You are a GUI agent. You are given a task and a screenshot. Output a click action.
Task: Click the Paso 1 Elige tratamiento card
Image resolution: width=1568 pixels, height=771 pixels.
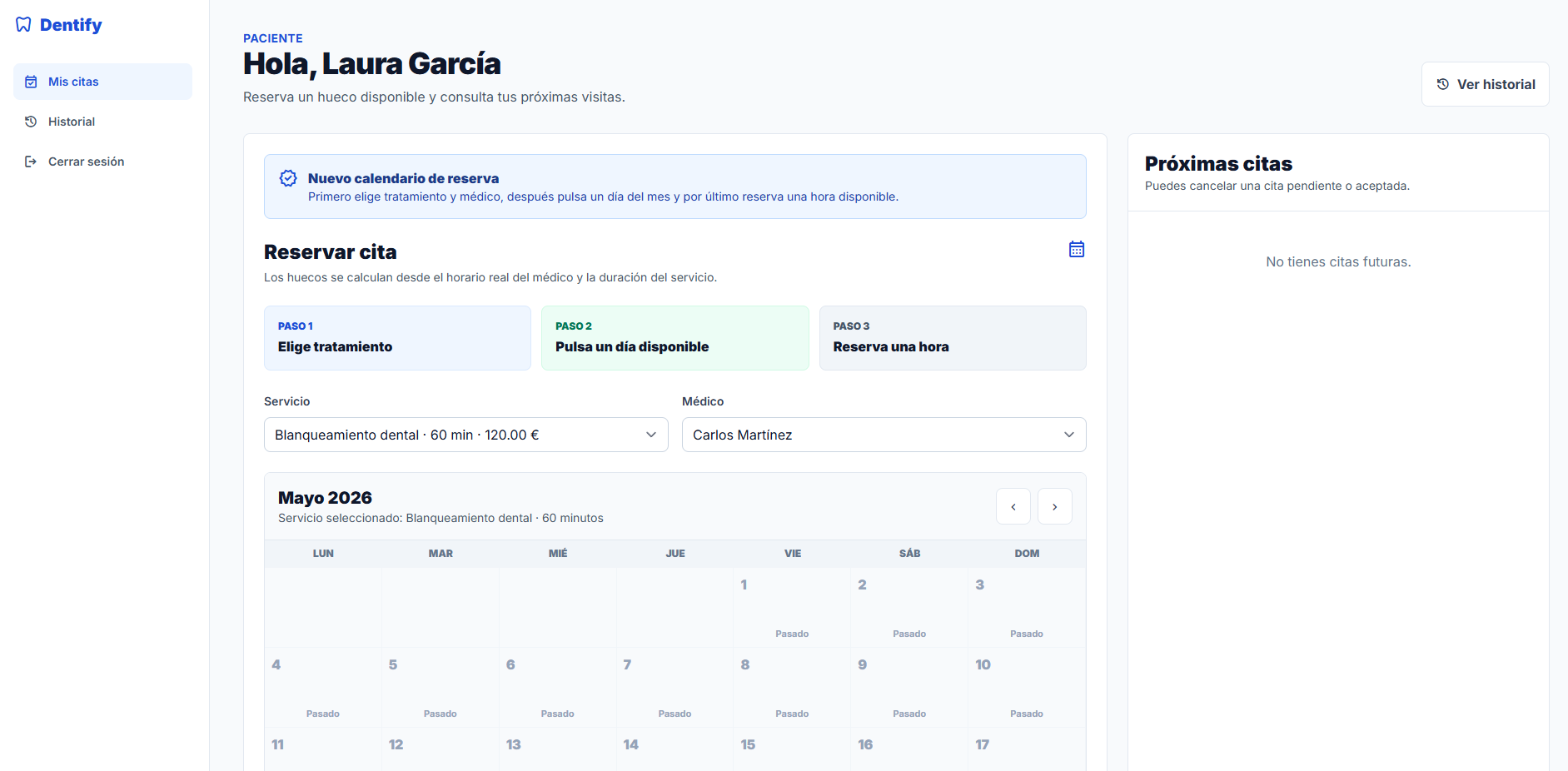click(x=397, y=338)
